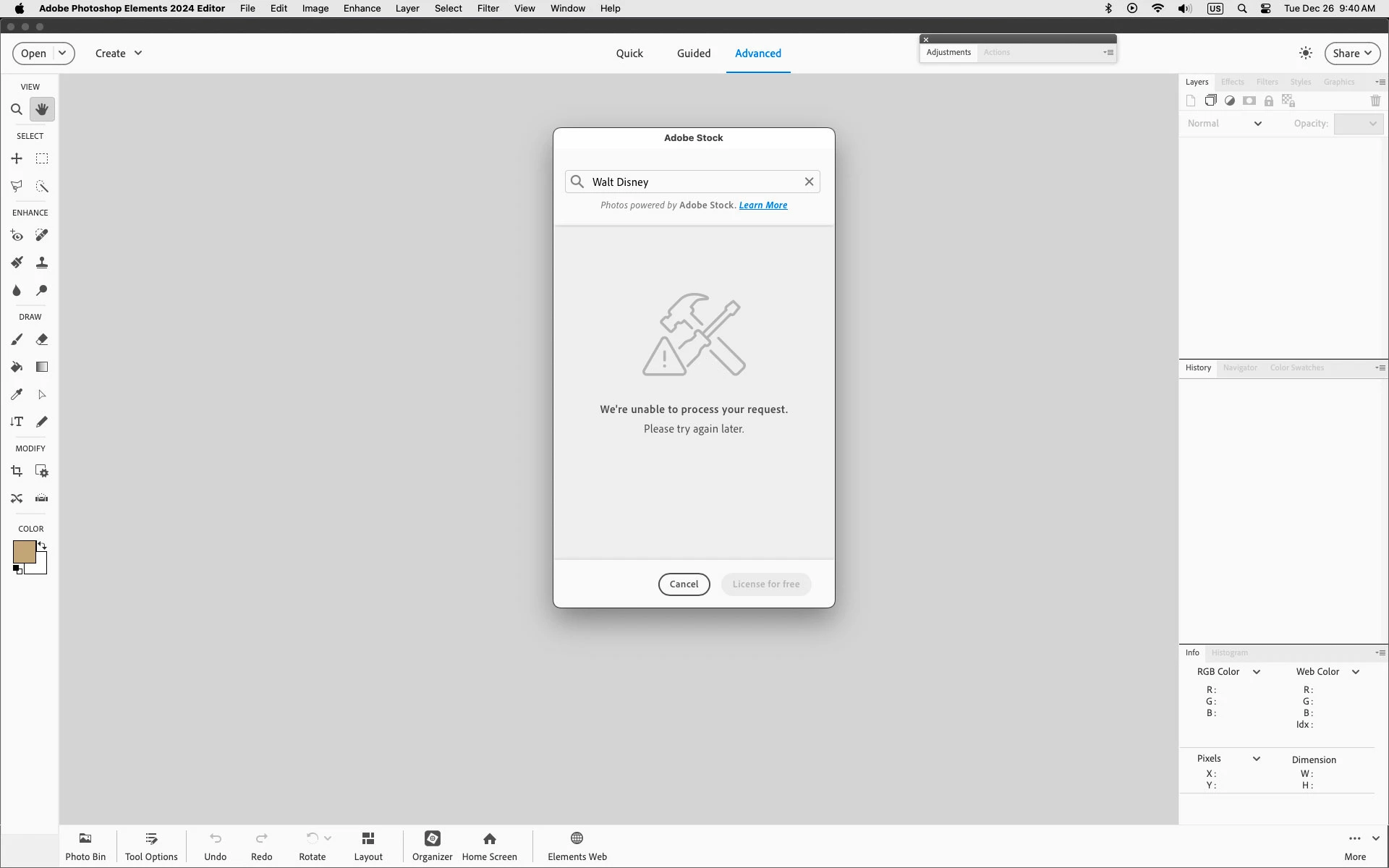This screenshot has height=868, width=1389.
Task: Select the Eraser tool
Action: pyautogui.click(x=42, y=339)
